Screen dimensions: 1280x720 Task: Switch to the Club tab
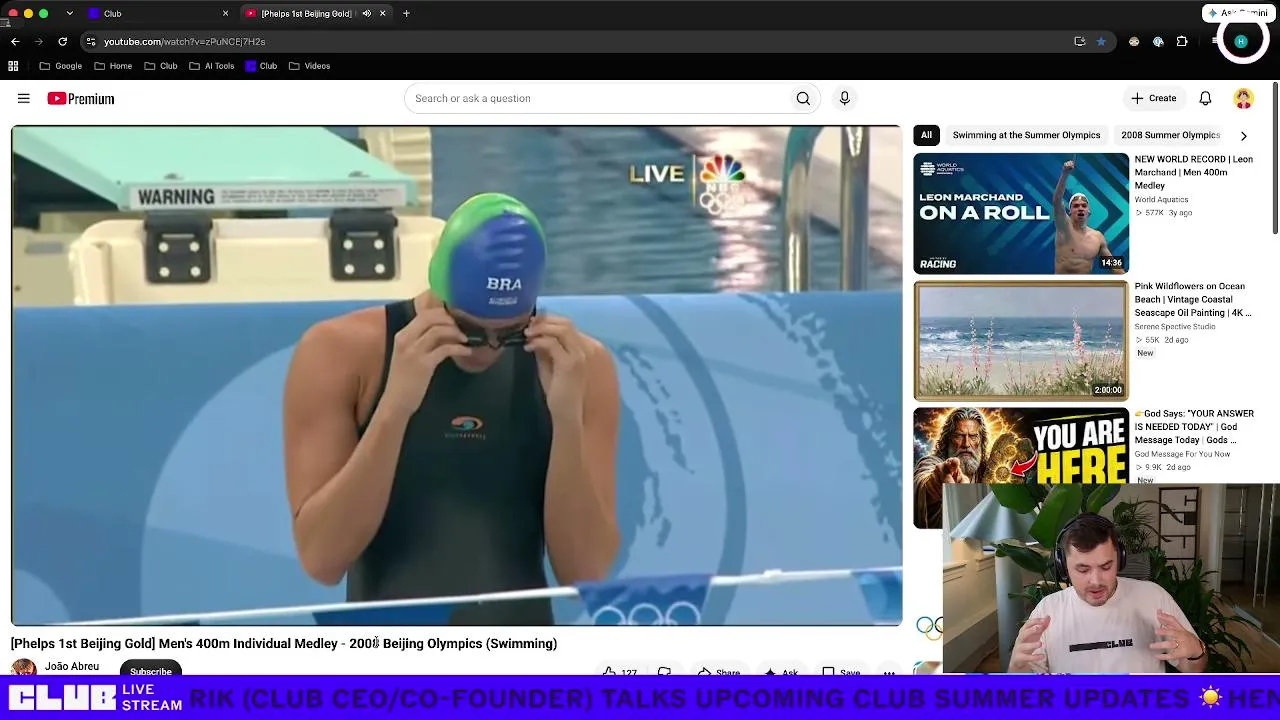point(155,13)
